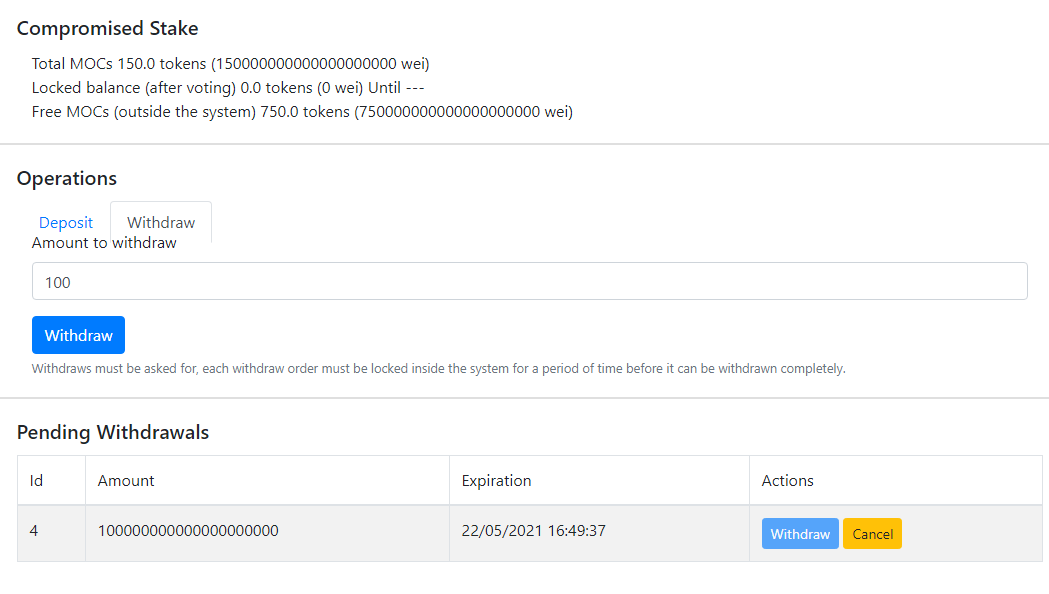Image resolution: width=1049 pixels, height=594 pixels.
Task: Switch to the Deposit tab
Action: tap(66, 222)
